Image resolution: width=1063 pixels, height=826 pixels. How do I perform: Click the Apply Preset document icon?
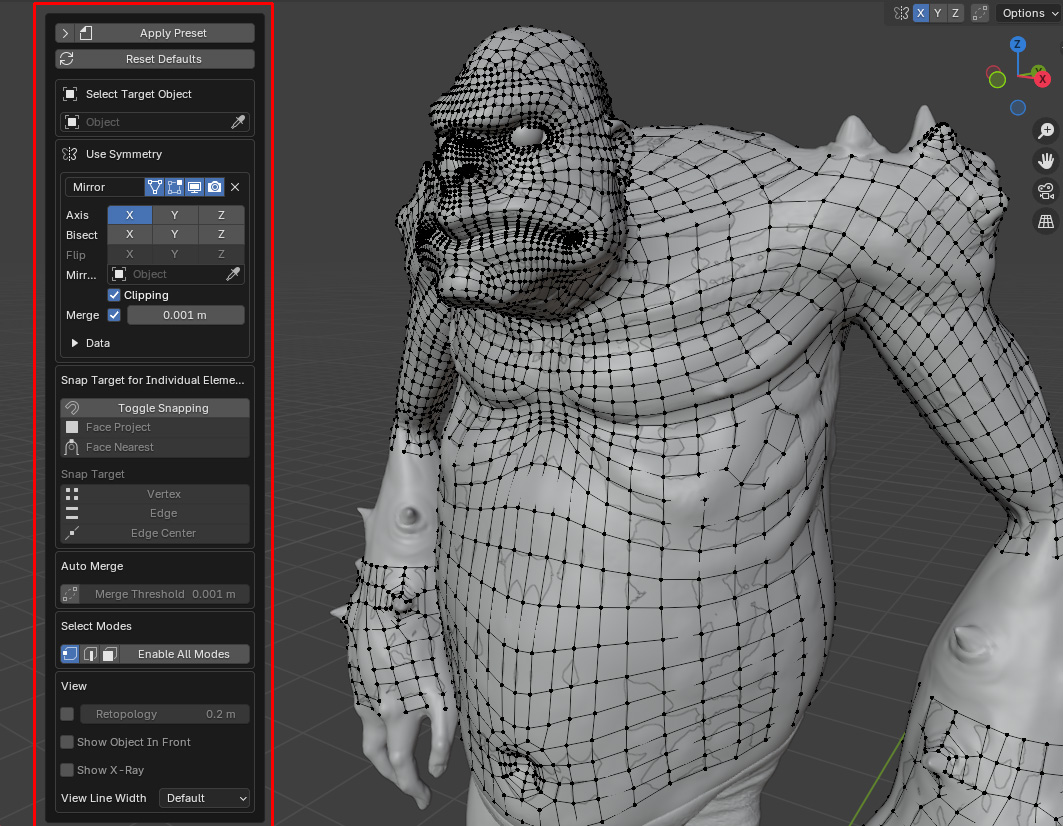coord(85,33)
